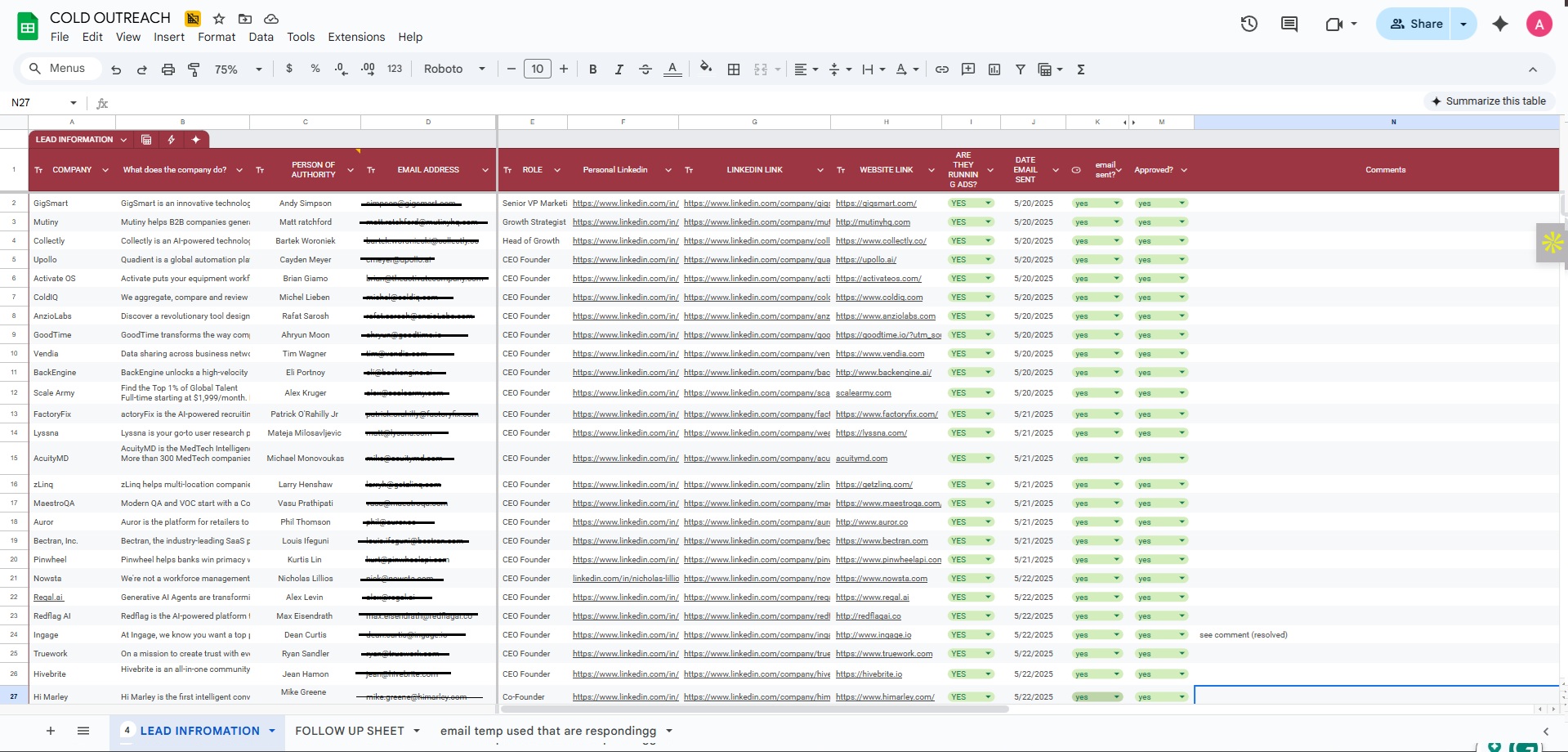Create a filter with funnel icon
Viewport: 1568px width, 752px height.
coord(1021,69)
